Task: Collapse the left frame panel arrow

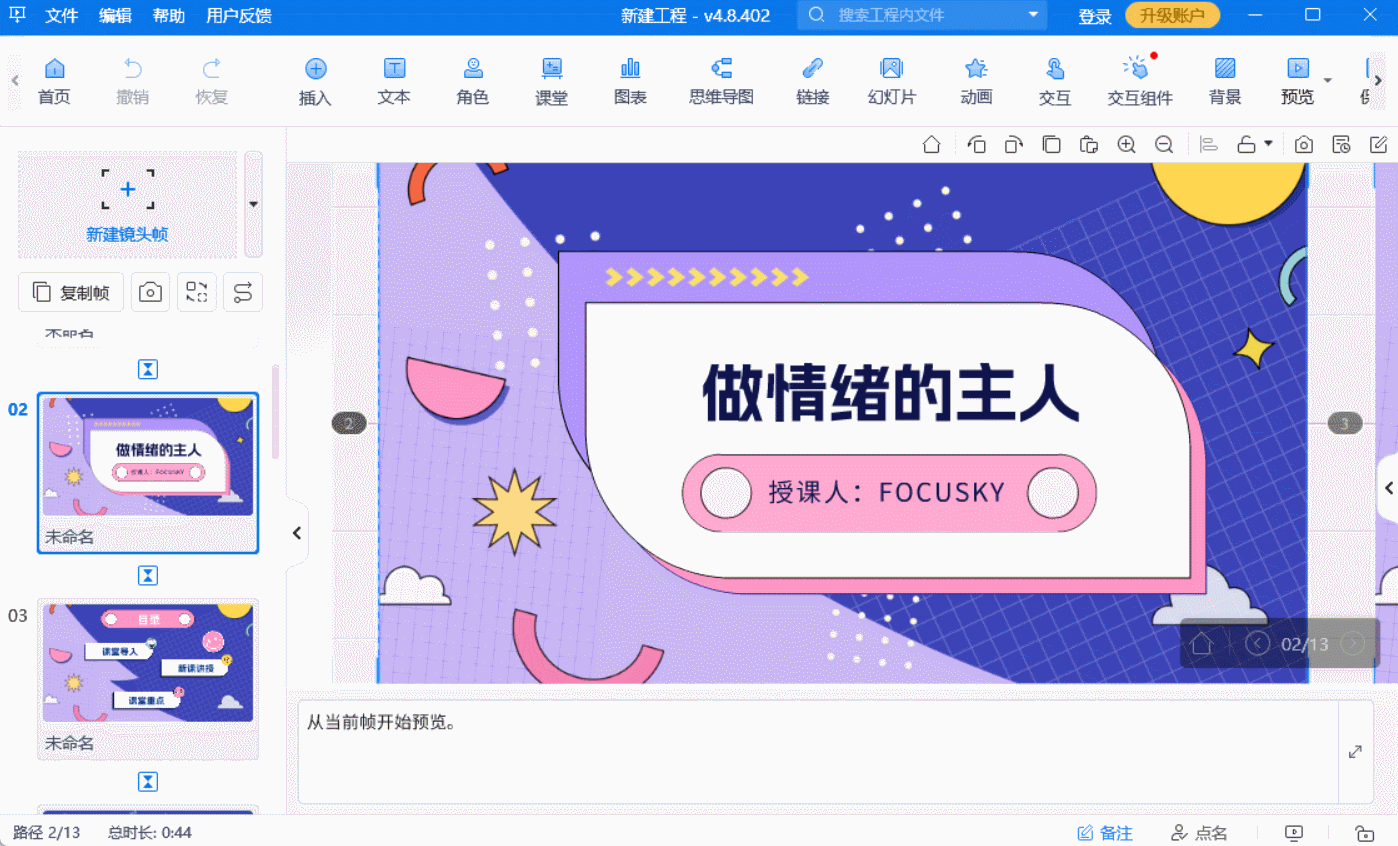Action: (297, 533)
